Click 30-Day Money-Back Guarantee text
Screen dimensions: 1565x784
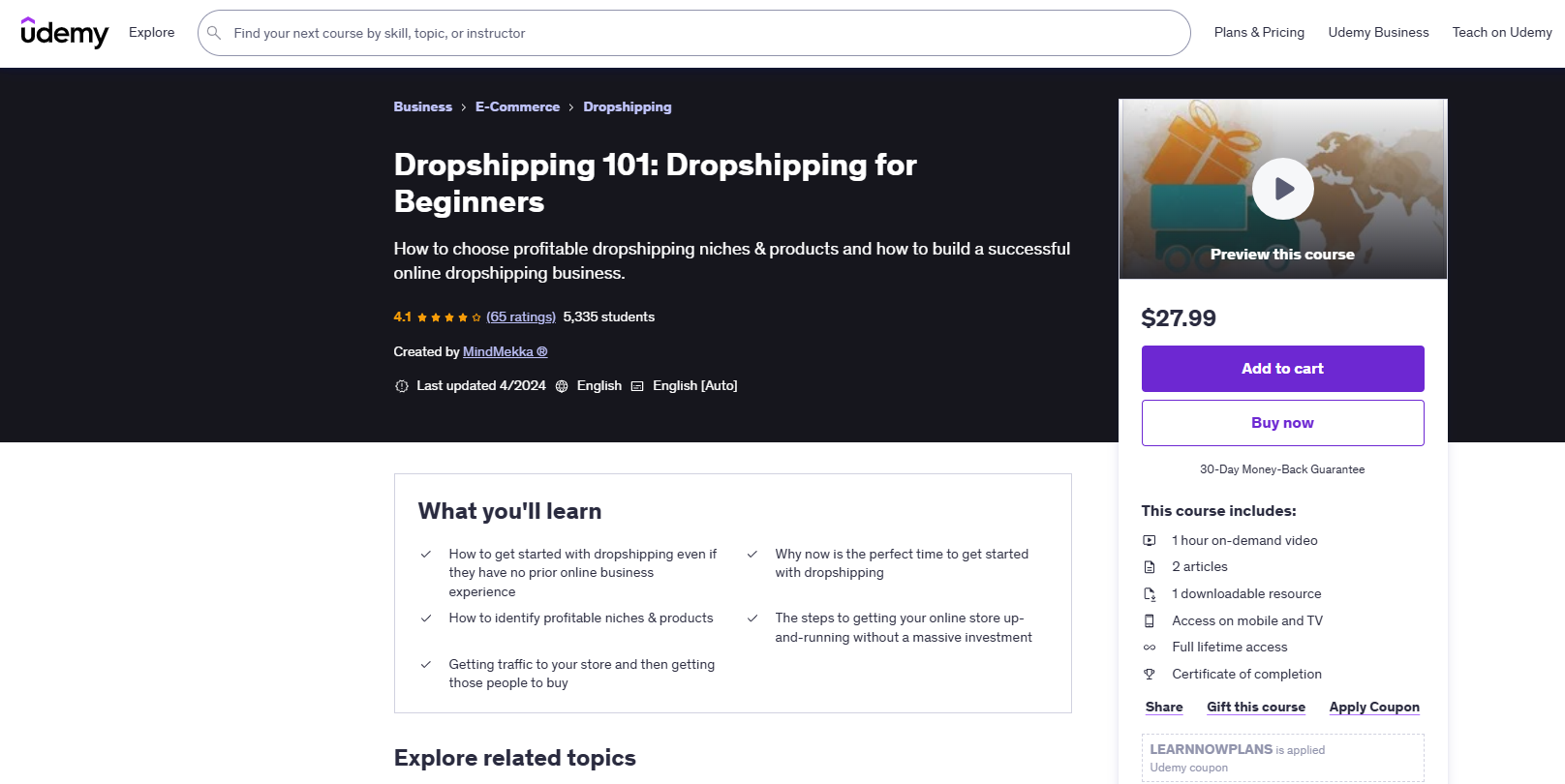1282,469
